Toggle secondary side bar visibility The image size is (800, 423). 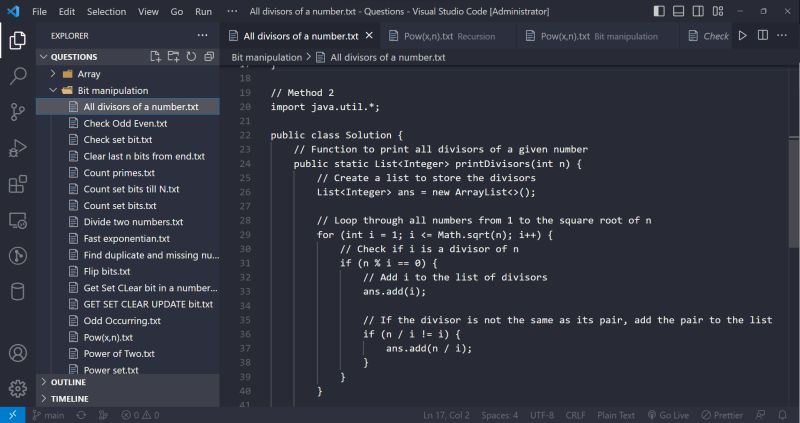pyautogui.click(x=698, y=11)
